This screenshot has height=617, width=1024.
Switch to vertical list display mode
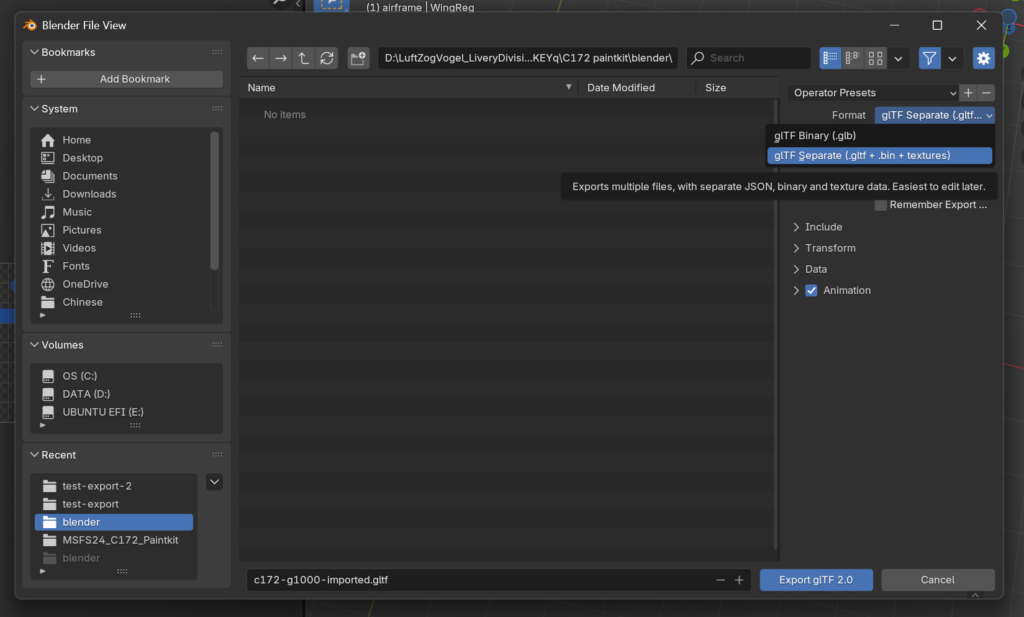click(830, 59)
